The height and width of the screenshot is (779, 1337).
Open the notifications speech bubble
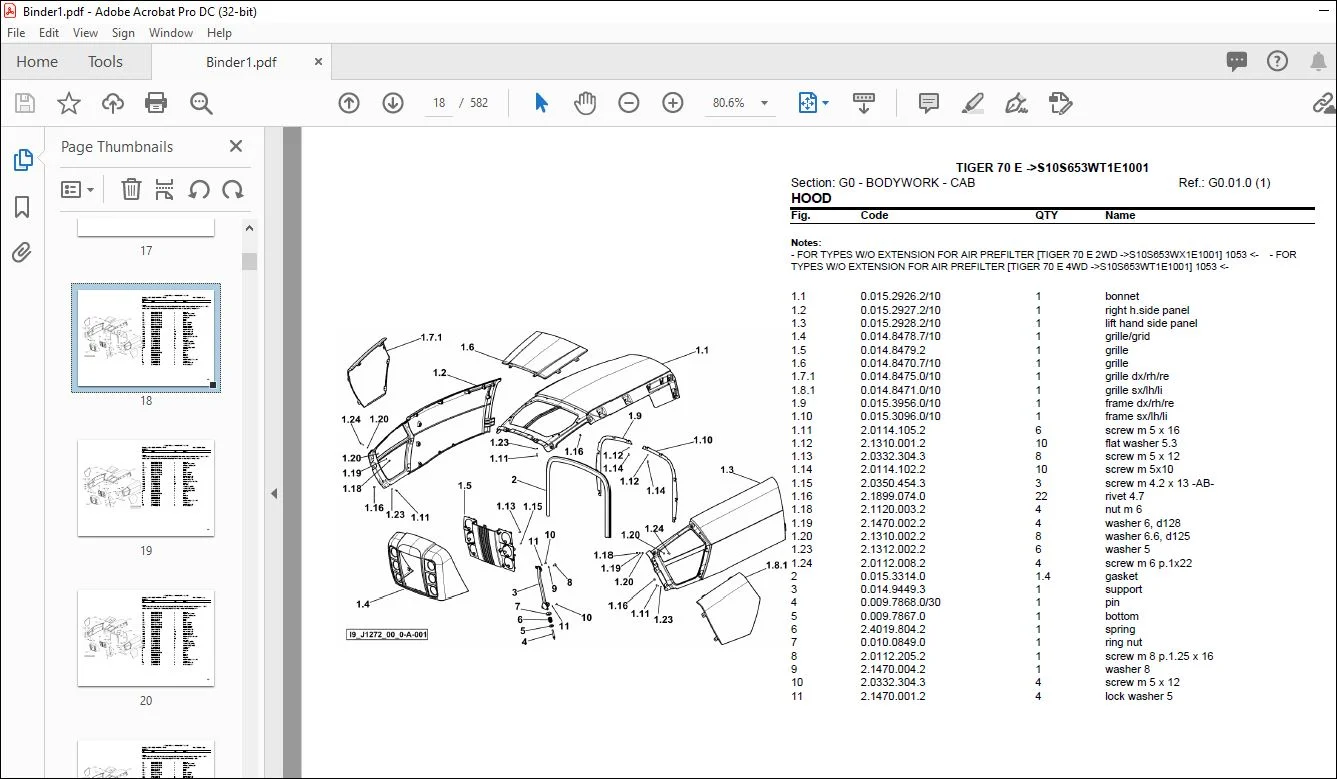1237,61
